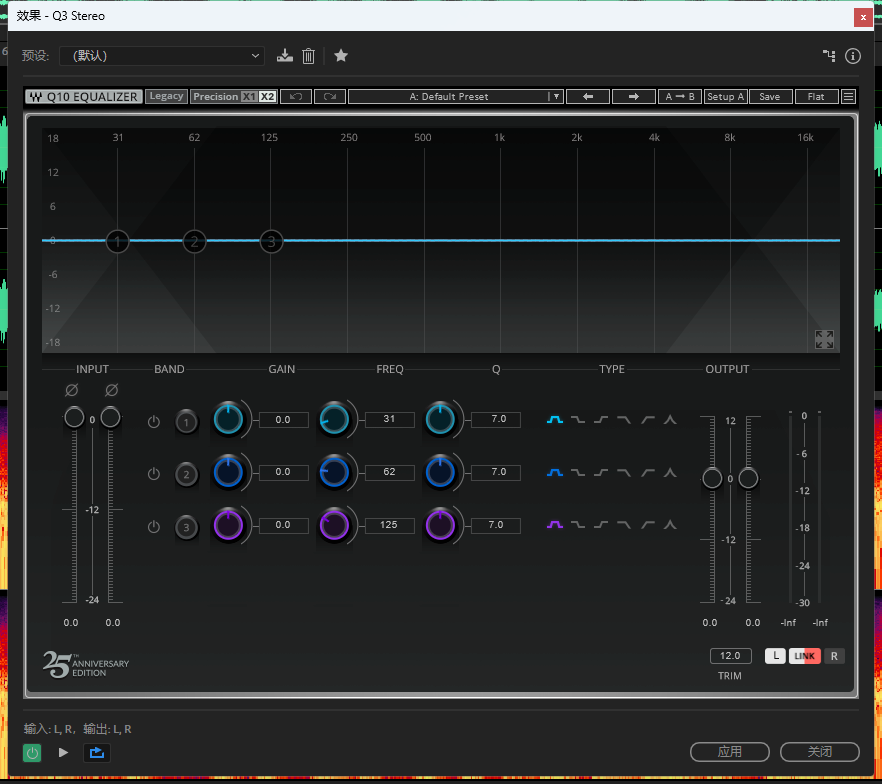Click the 关闭 close button
882x784 pixels.
coord(820,752)
